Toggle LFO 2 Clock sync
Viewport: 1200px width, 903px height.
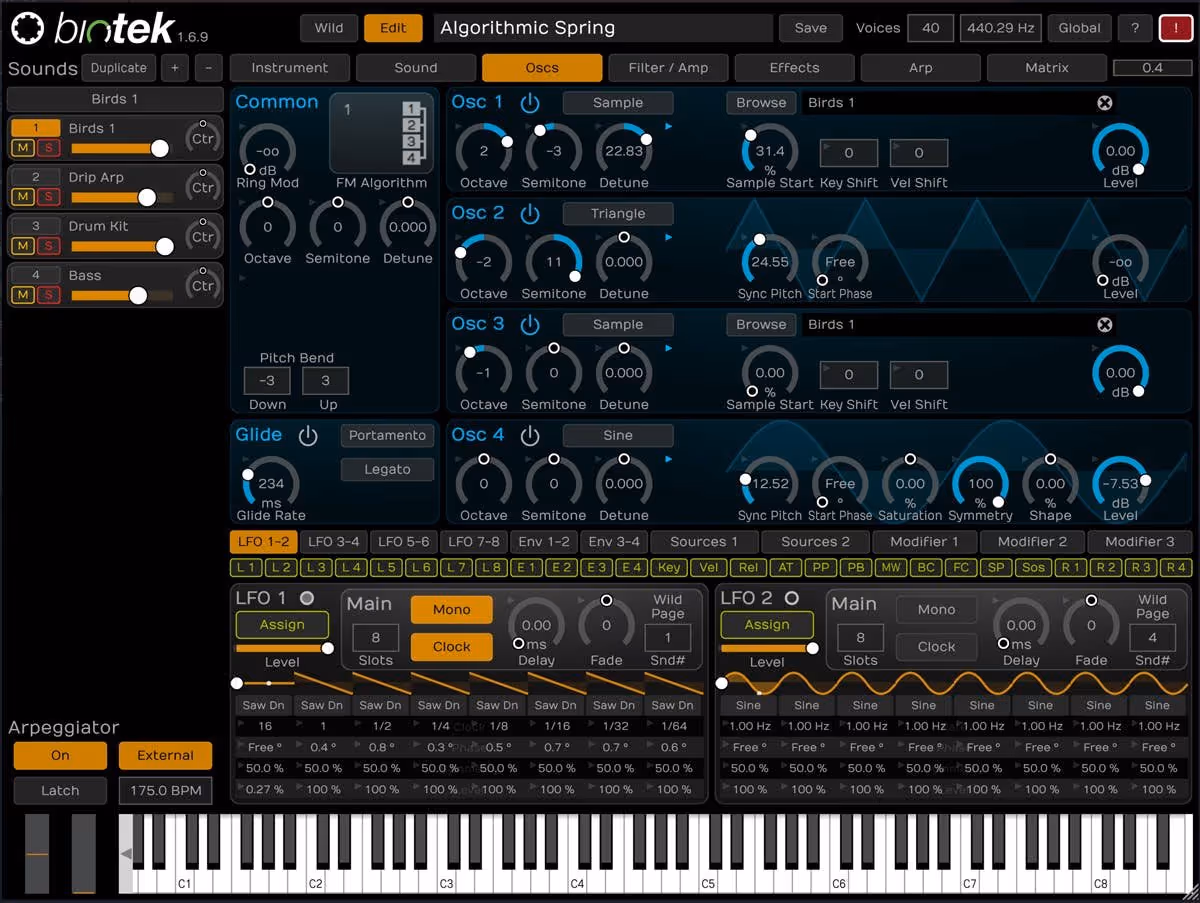click(936, 646)
